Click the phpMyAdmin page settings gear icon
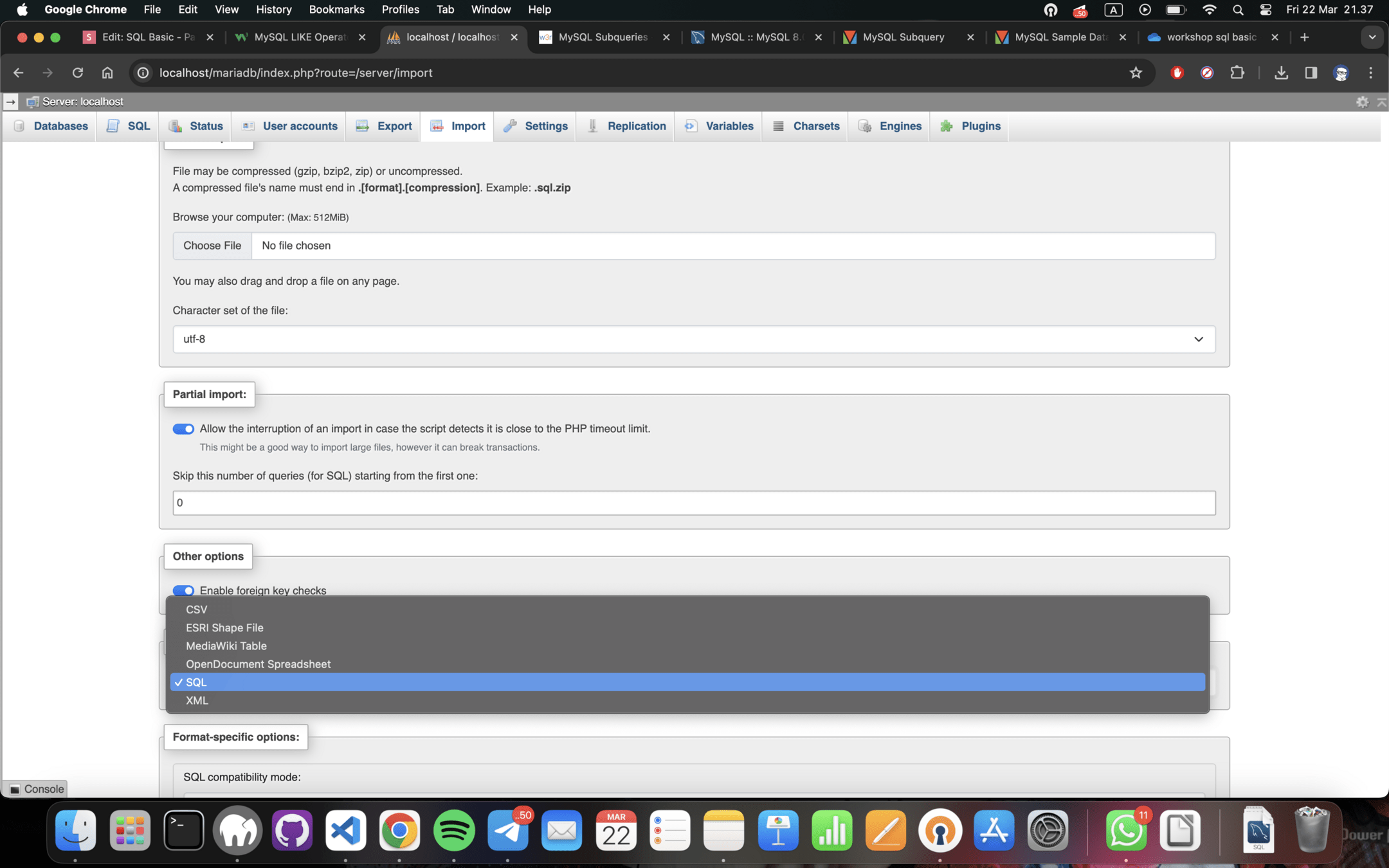Screen dimensions: 1389x868 1361,102
